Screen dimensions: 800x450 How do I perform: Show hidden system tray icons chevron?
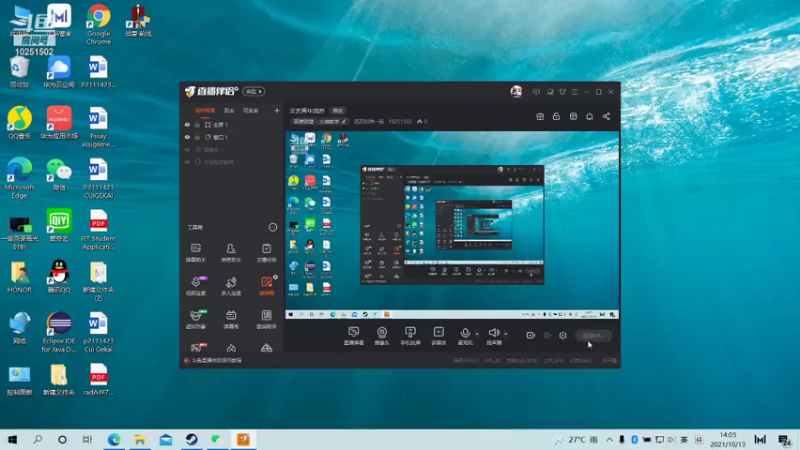tap(609, 439)
